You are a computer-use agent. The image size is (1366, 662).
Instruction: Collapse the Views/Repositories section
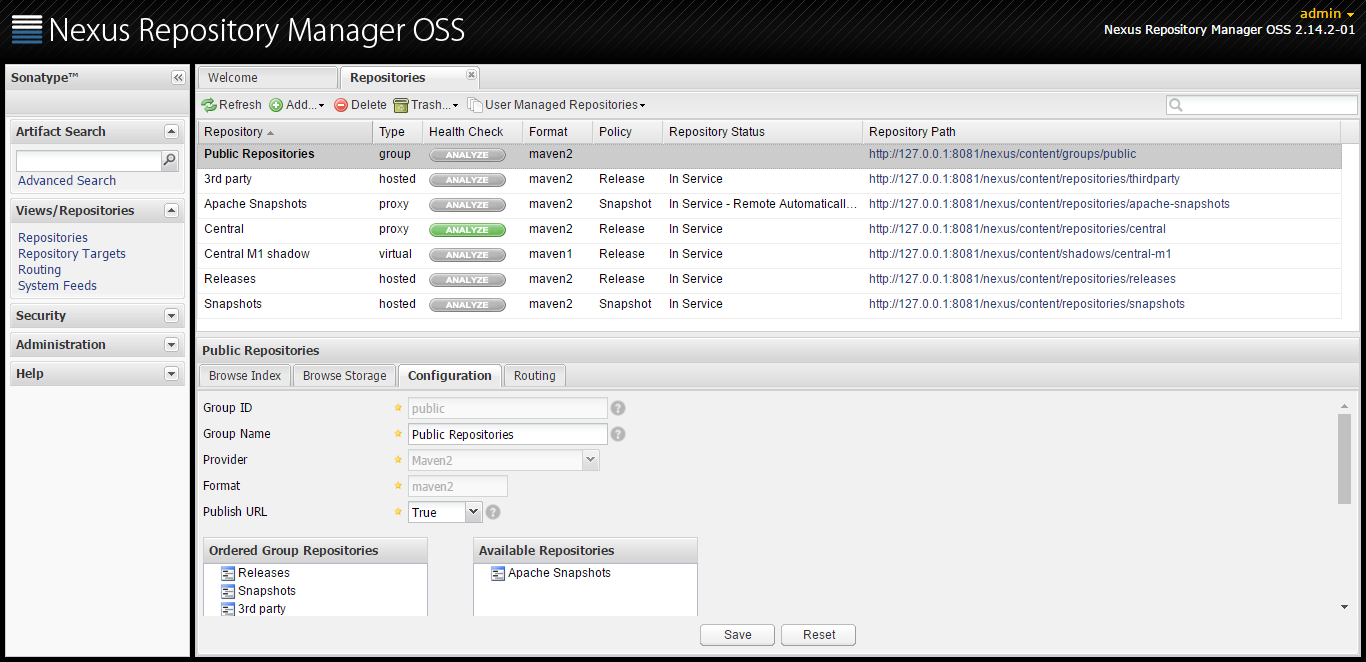coord(171,211)
